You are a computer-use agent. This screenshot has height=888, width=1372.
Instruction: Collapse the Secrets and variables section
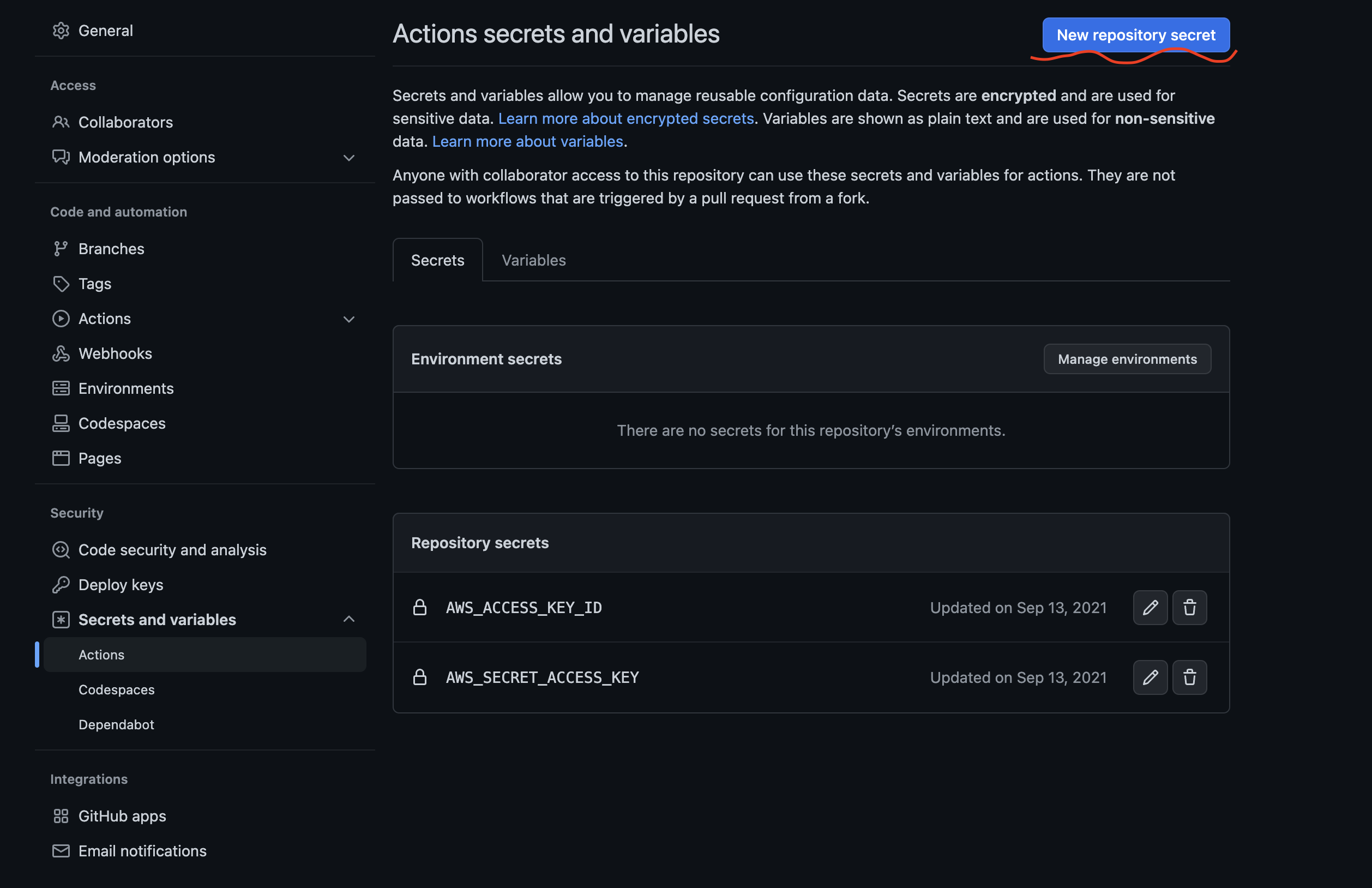(x=348, y=618)
